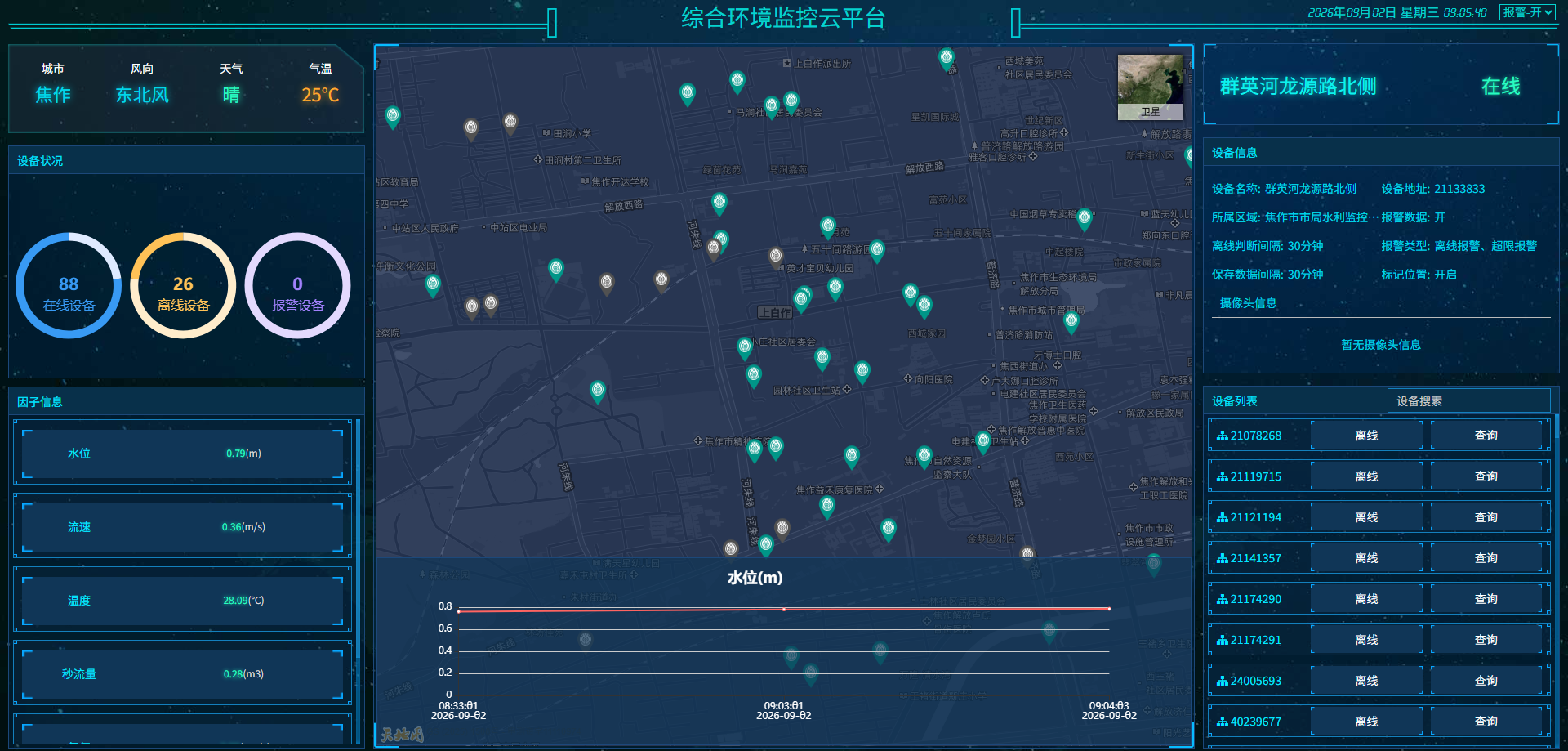
Task: Click green marker left of 向阳医院
Action: tap(862, 372)
